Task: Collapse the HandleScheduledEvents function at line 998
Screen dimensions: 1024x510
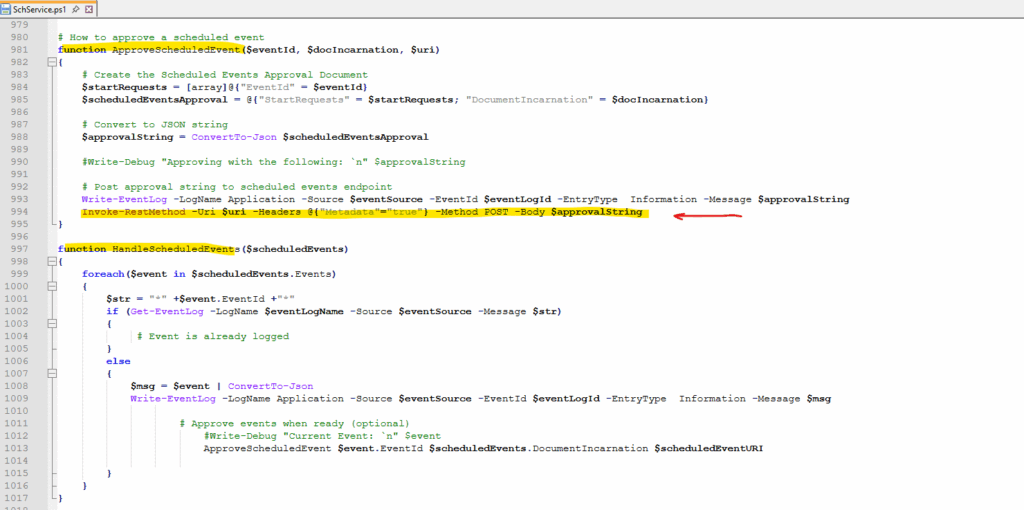Action: (x=52, y=262)
